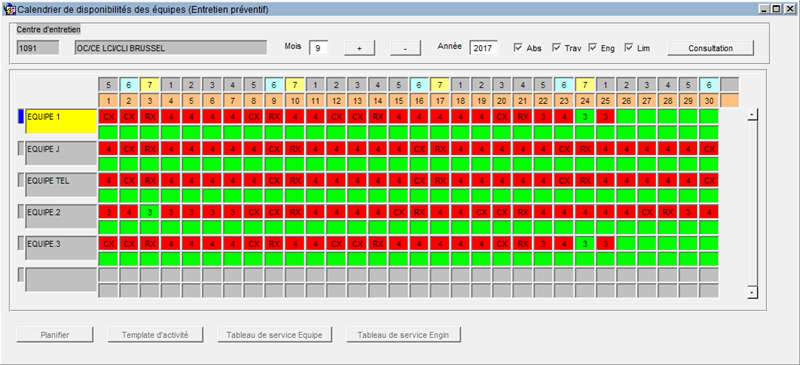
Task: Click the green 3 cell of EQUIPE.3 on day 24
Action: [585, 243]
